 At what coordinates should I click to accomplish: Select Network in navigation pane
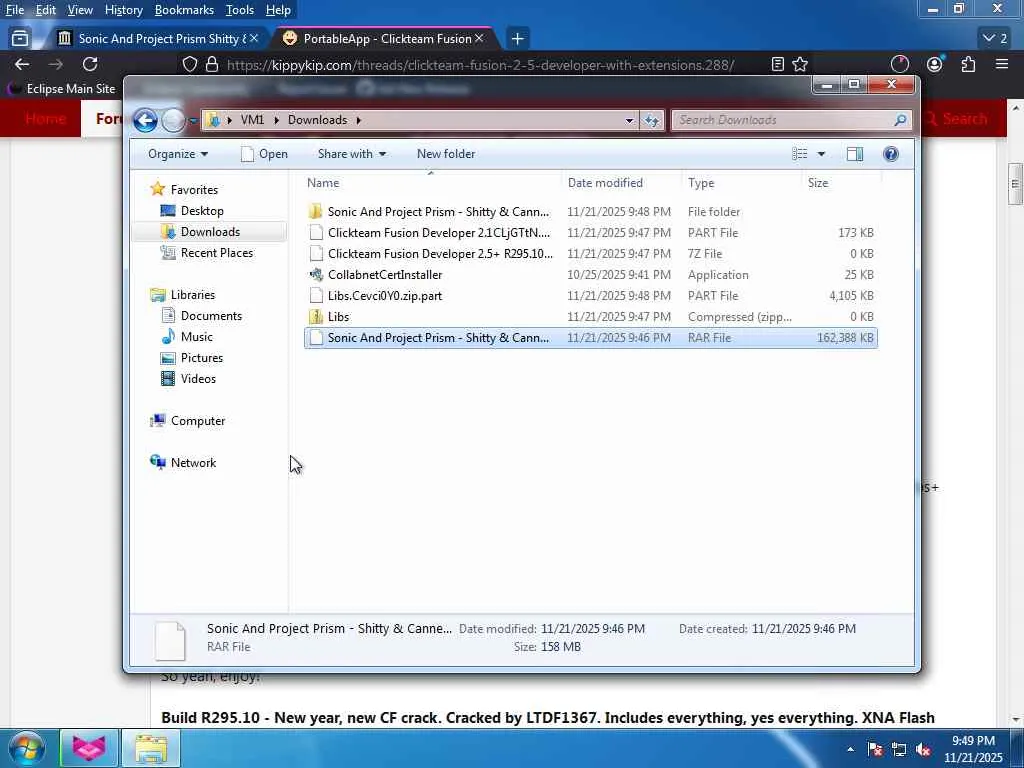193,463
